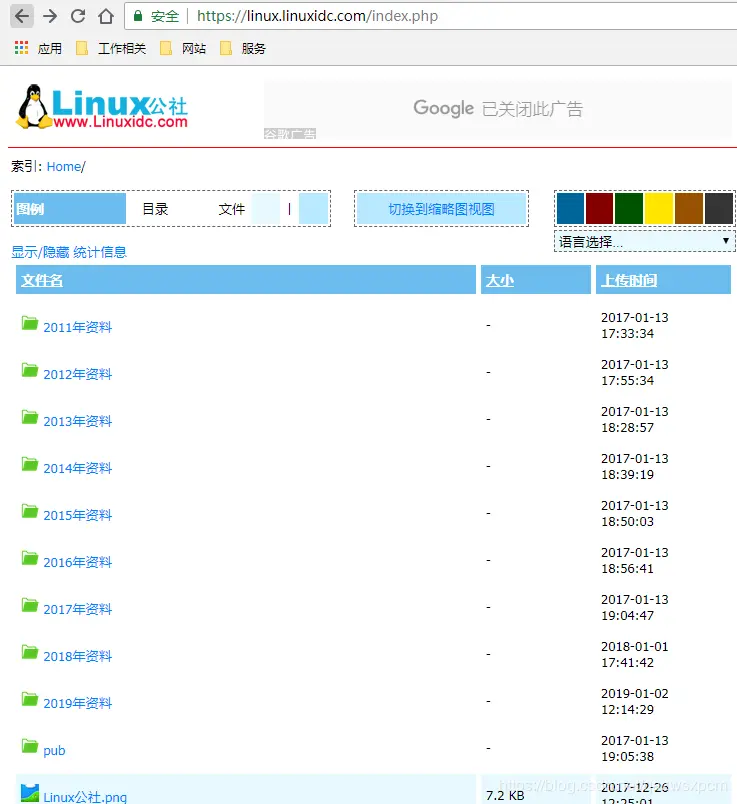Image resolution: width=737 pixels, height=804 pixels.
Task: Toggle 显示/隐藏 统计信息 link
Action: 69,252
